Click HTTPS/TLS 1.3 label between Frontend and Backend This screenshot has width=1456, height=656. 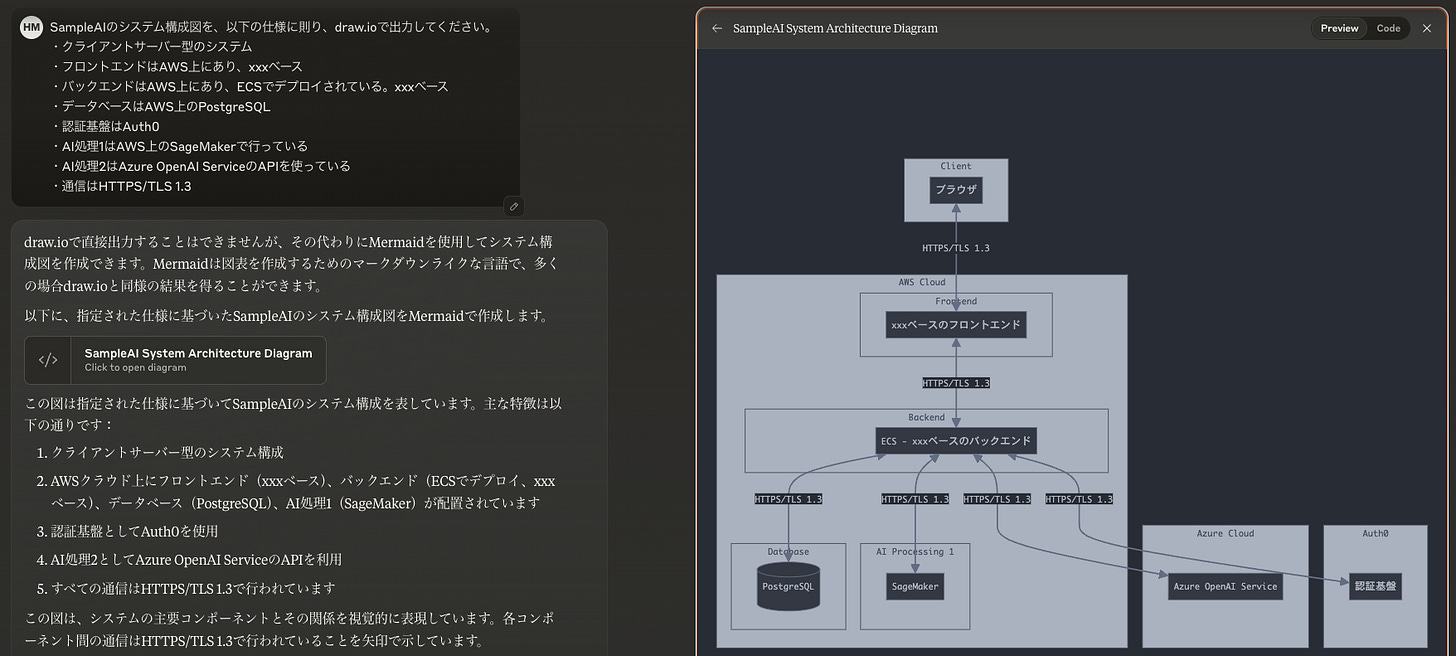(x=956, y=383)
